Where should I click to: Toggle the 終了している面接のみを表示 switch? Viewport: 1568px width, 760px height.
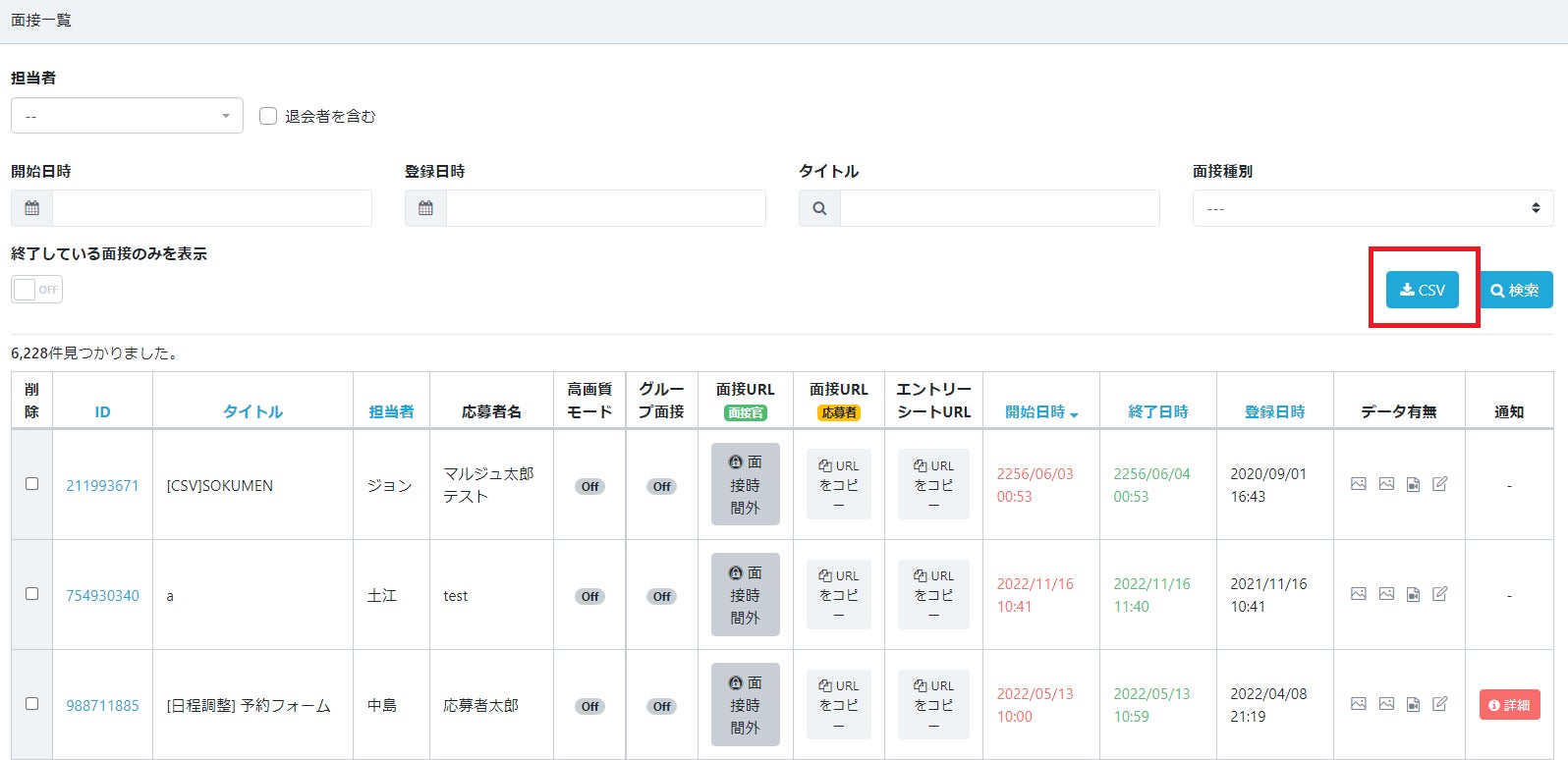37,290
